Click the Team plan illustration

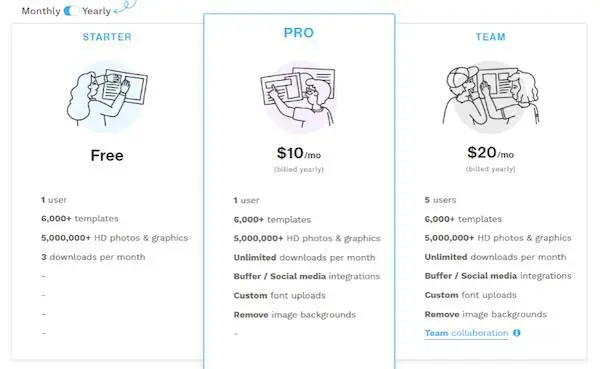click(491, 97)
